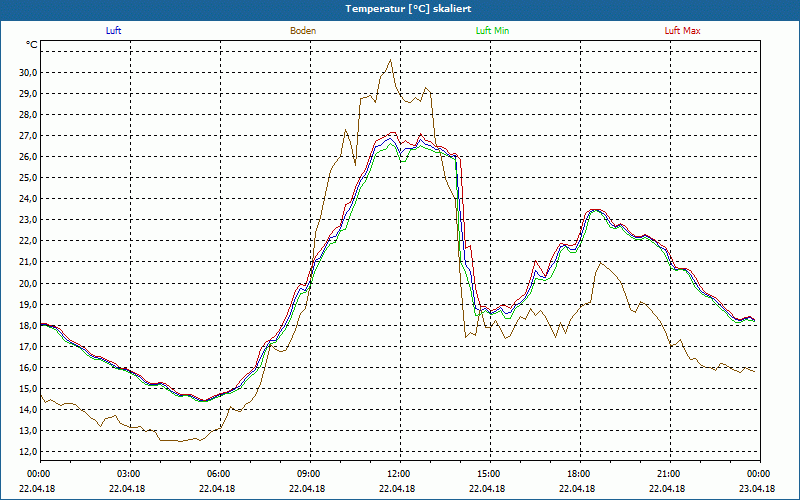Image resolution: width=800 pixels, height=500 pixels.
Task: Click the °C axis unit label
Action: point(32,45)
